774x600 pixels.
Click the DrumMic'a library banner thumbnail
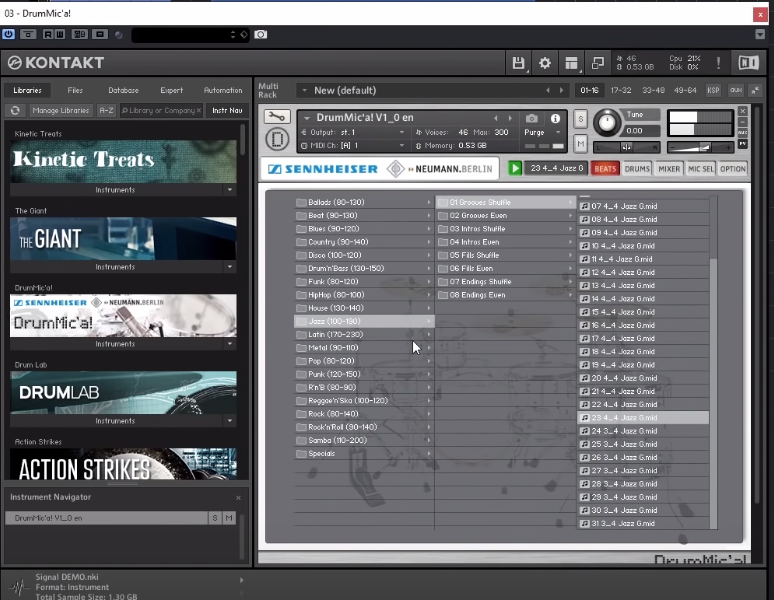[123, 316]
